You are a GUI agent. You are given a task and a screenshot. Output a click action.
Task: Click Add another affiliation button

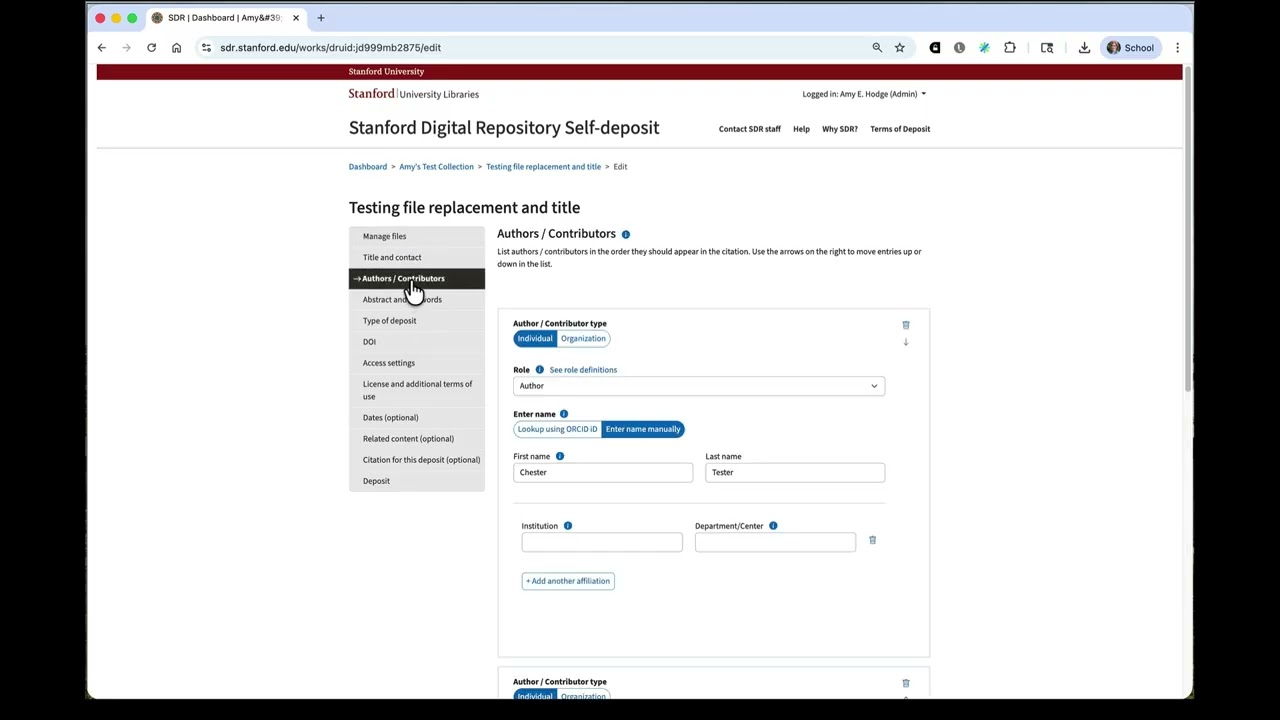568,581
